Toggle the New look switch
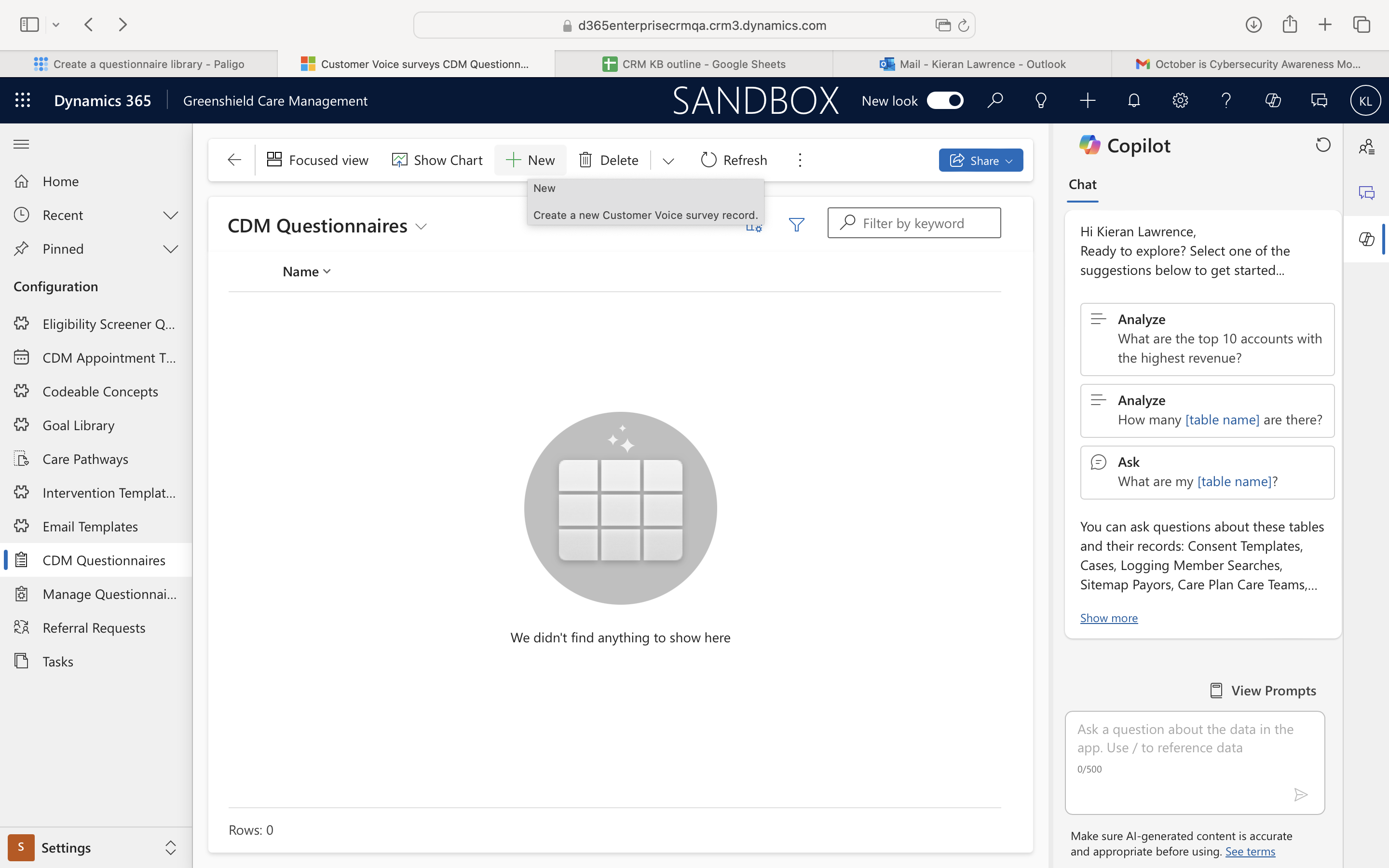The width and height of the screenshot is (1389, 868). (x=945, y=100)
